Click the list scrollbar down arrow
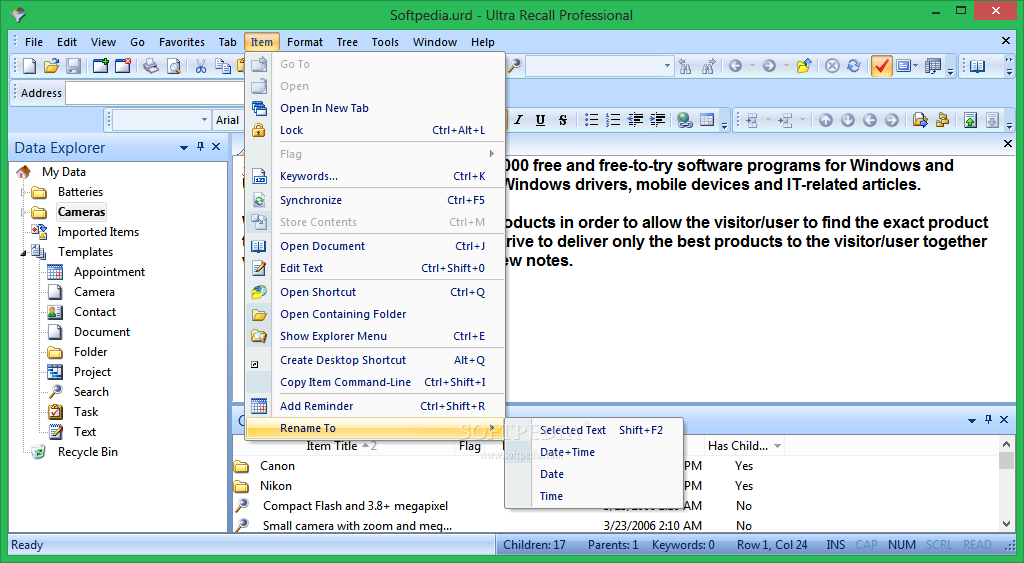The height and width of the screenshot is (563, 1024). (1006, 524)
